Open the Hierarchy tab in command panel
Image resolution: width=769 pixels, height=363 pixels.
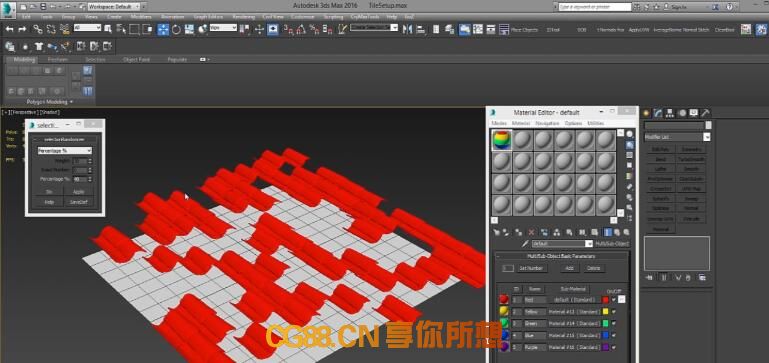(670, 113)
